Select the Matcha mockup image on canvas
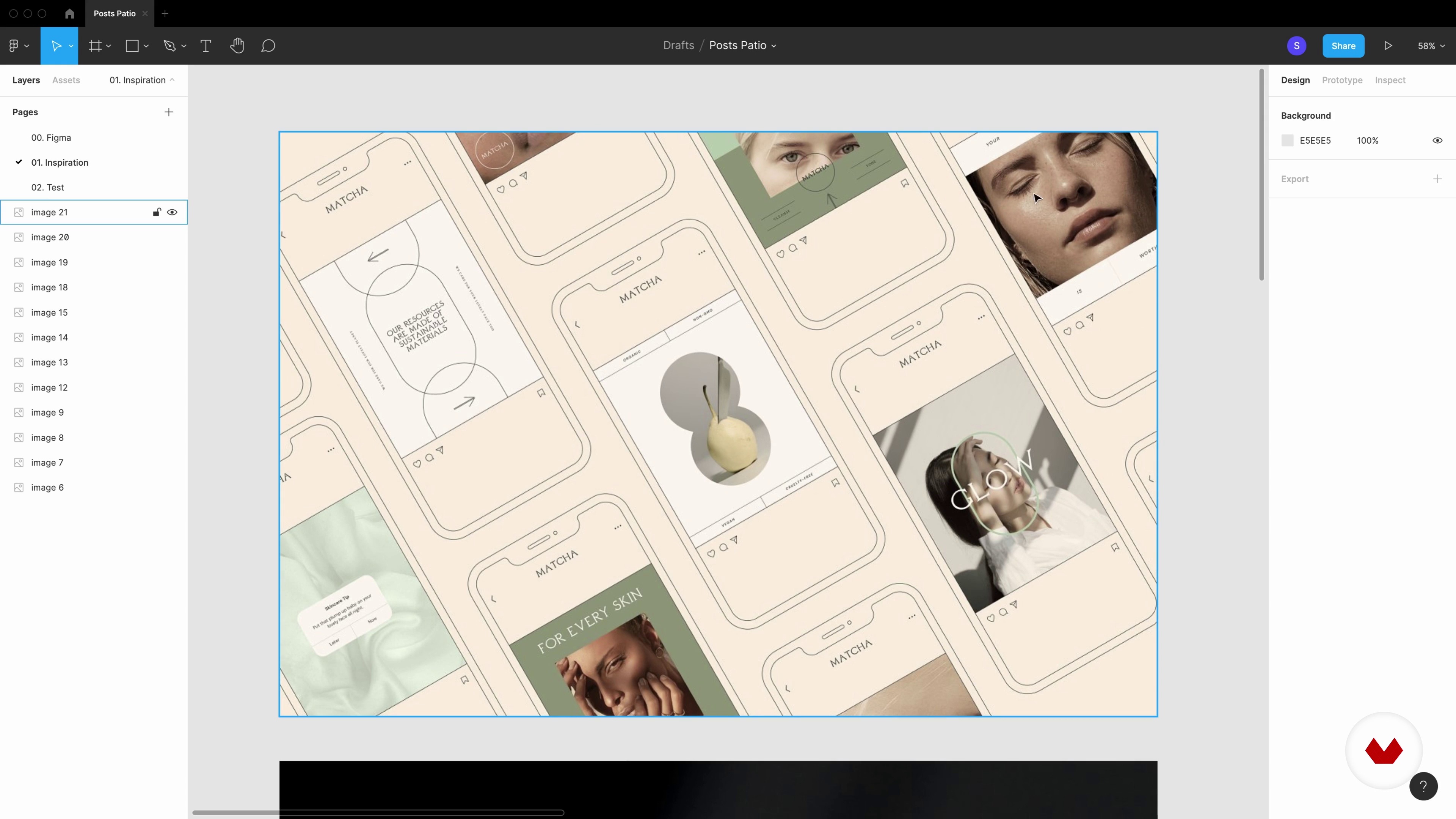1456x819 pixels. click(718, 424)
